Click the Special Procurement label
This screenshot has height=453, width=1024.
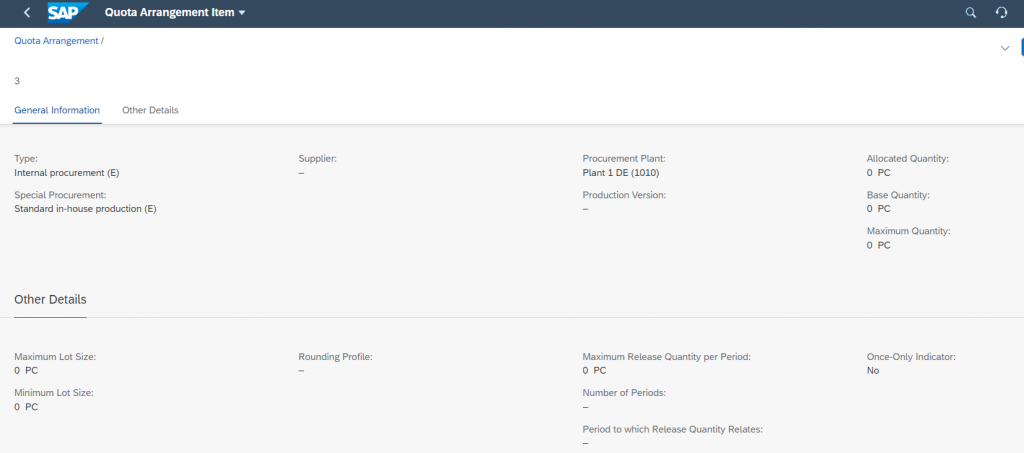60,195
